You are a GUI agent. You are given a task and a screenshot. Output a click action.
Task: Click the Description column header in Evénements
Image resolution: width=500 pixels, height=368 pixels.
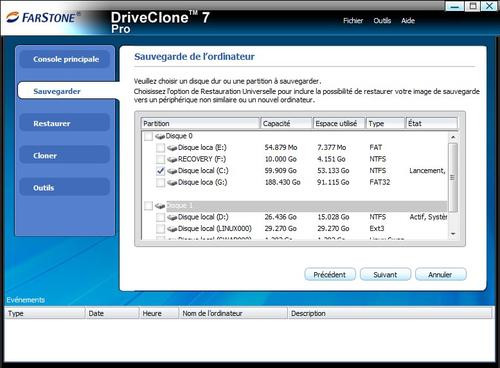pyautogui.click(x=390, y=313)
